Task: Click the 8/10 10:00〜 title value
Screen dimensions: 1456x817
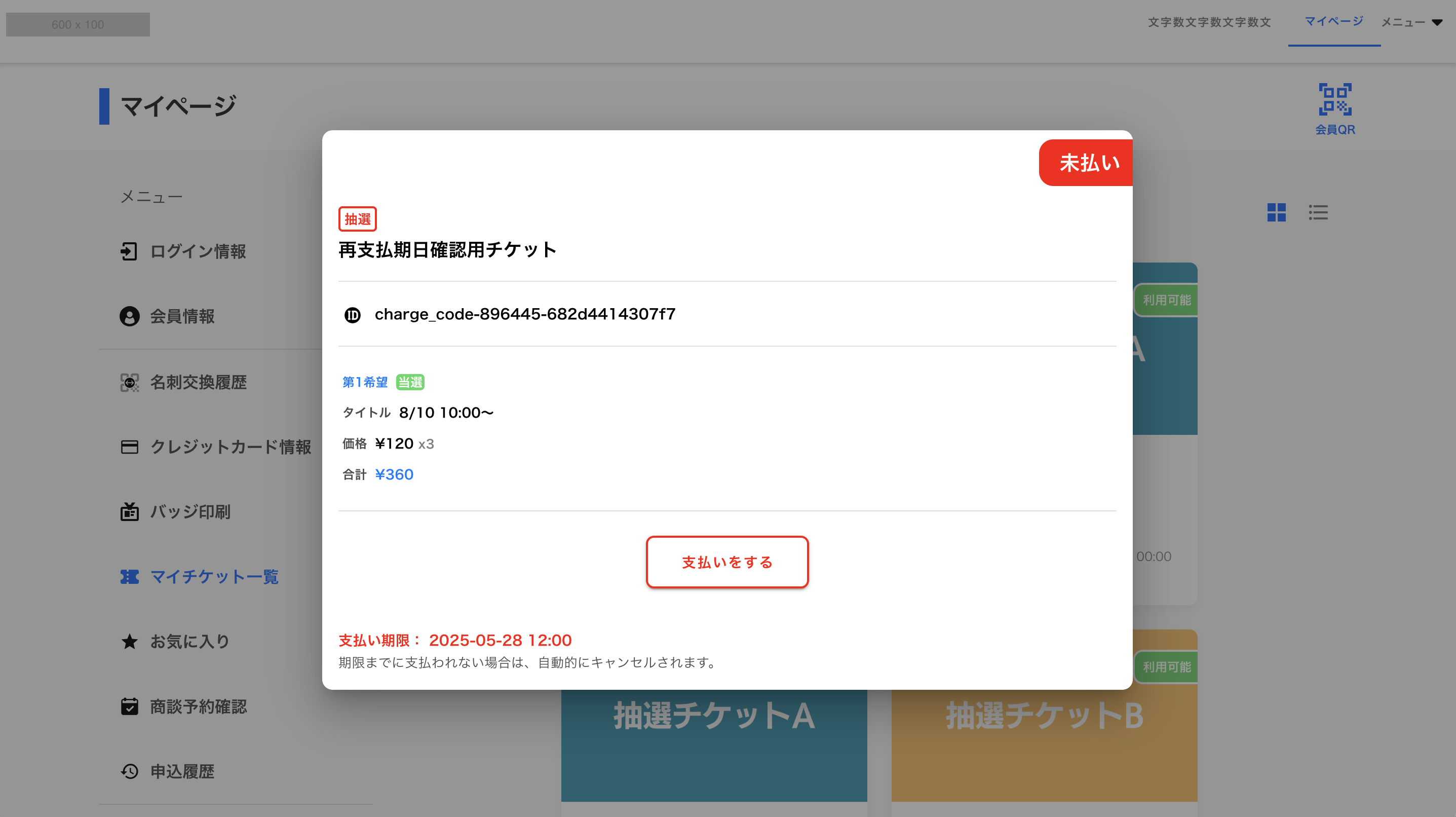Action: click(x=446, y=413)
